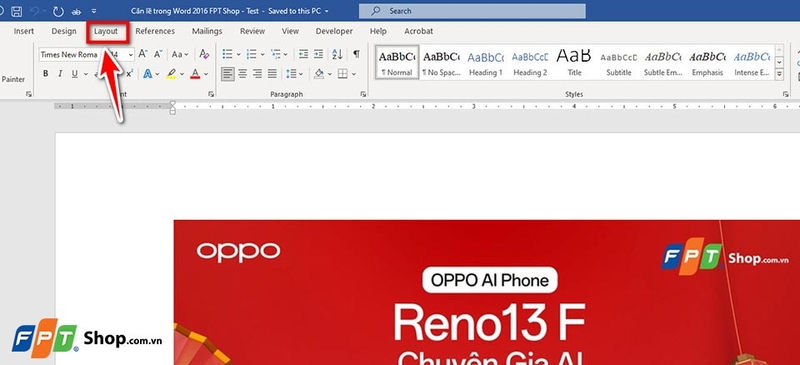Viewport: 800px width, 365px height.
Task: Toggle Align Right paragraph alignment
Action: [x=258, y=74]
